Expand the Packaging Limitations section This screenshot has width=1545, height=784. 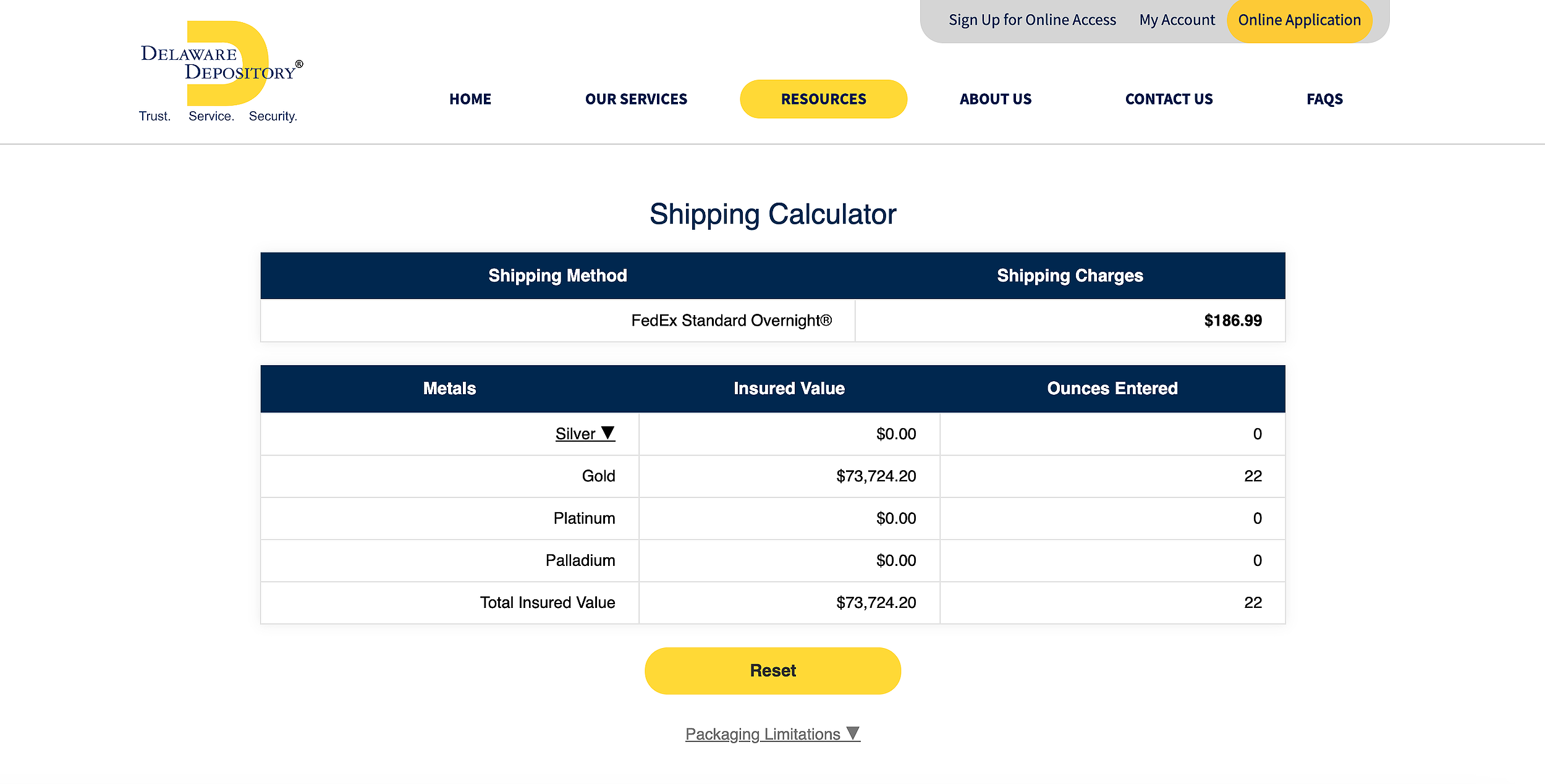(772, 734)
